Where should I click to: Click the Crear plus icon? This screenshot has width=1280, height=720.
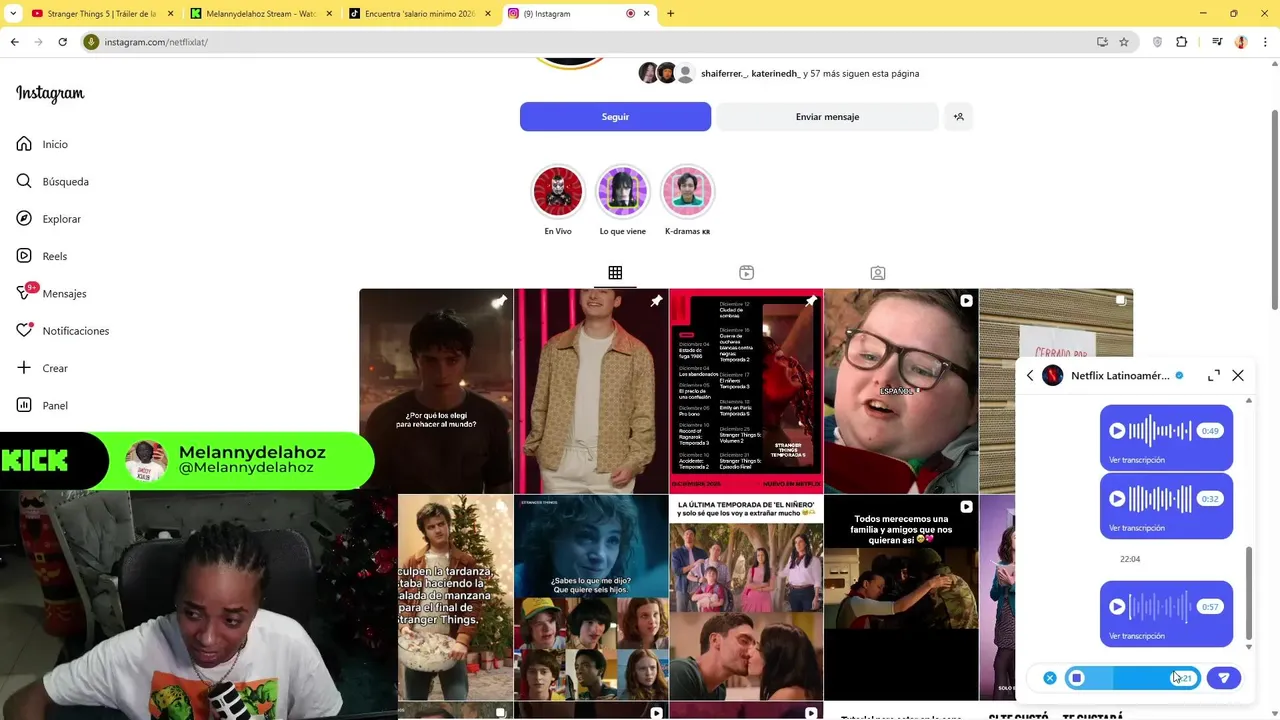[x=24, y=368]
